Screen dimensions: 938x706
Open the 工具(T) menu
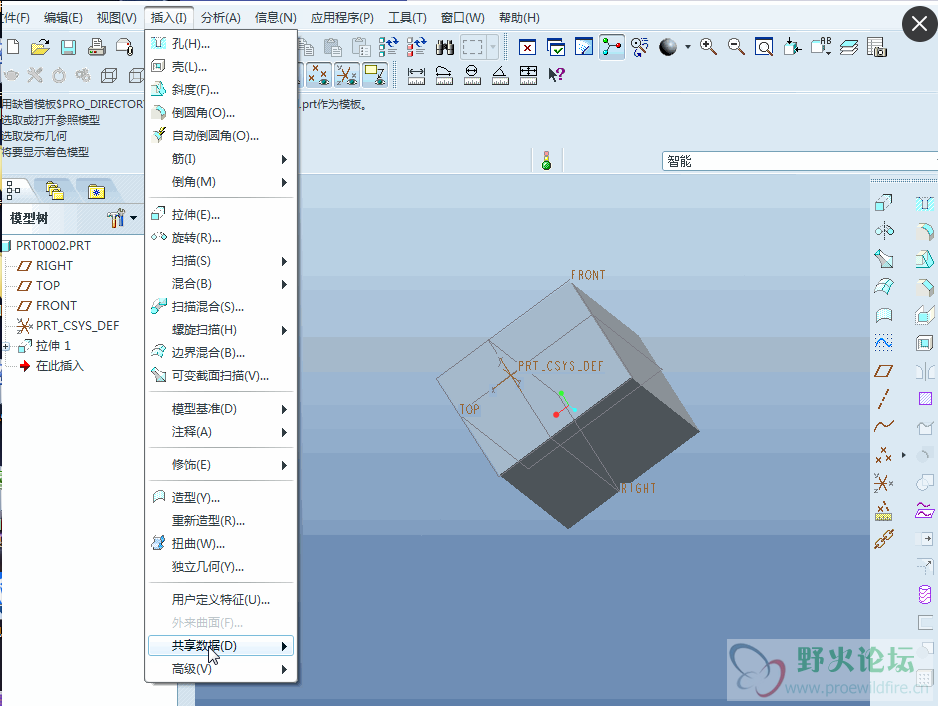click(x=407, y=18)
